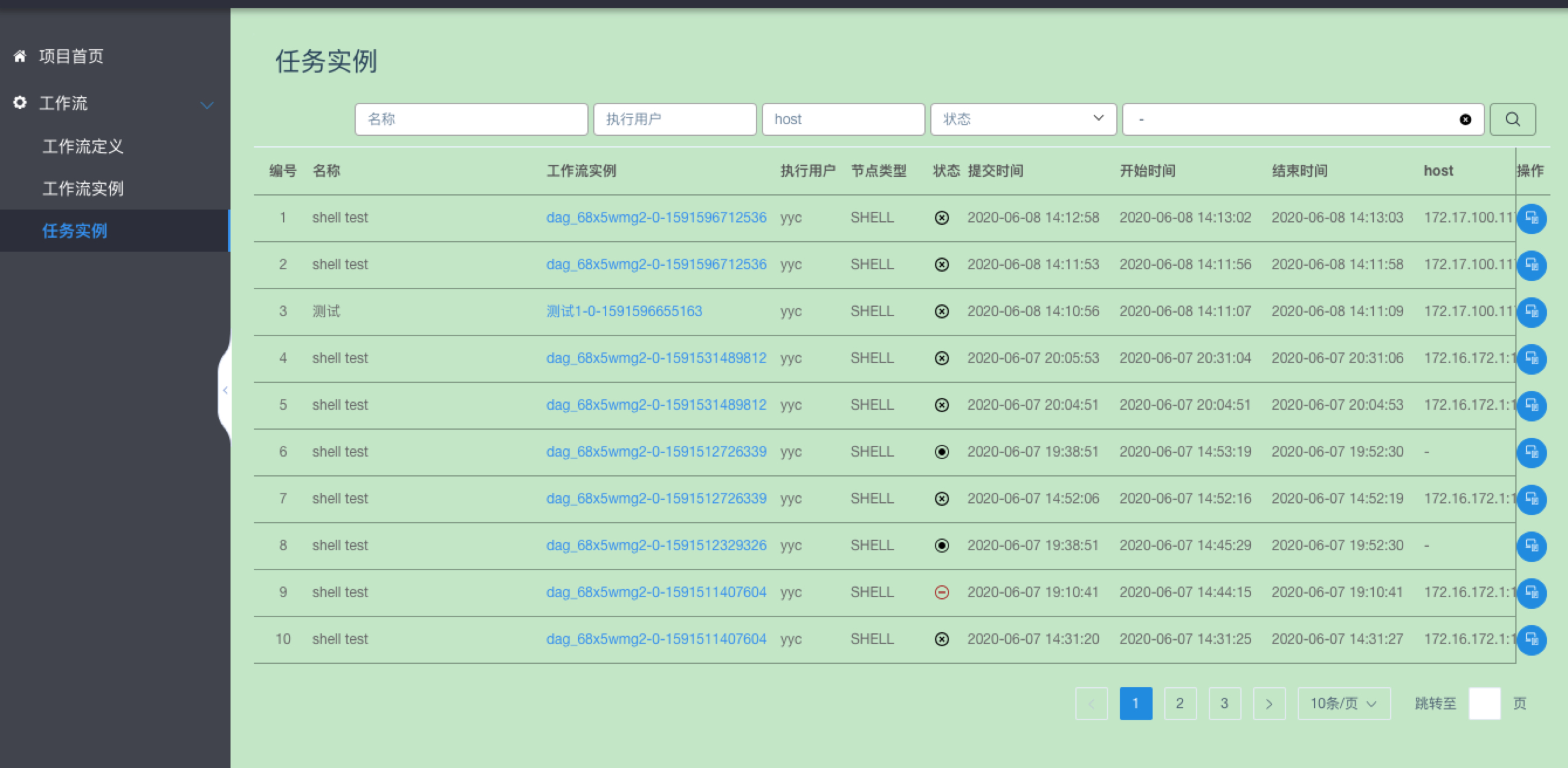Click the 项目首页 home icon
The height and width of the screenshot is (768, 1568).
coord(19,57)
